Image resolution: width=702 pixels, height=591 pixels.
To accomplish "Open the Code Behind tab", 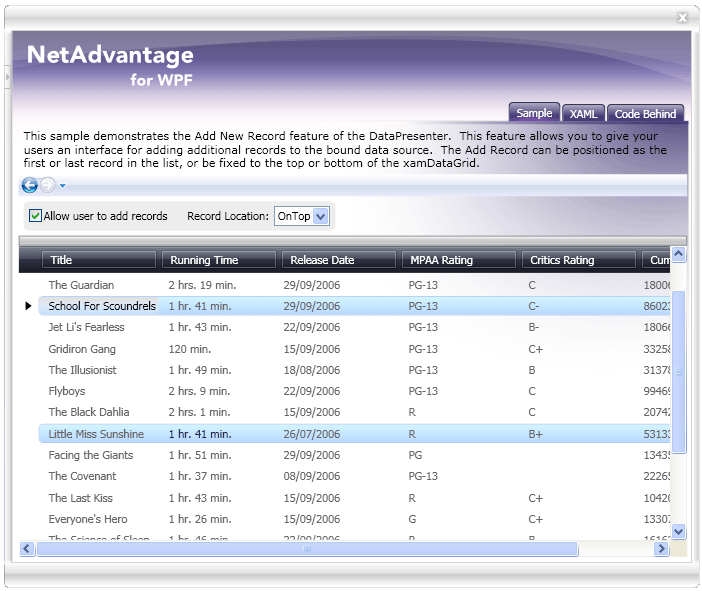I will pos(645,114).
